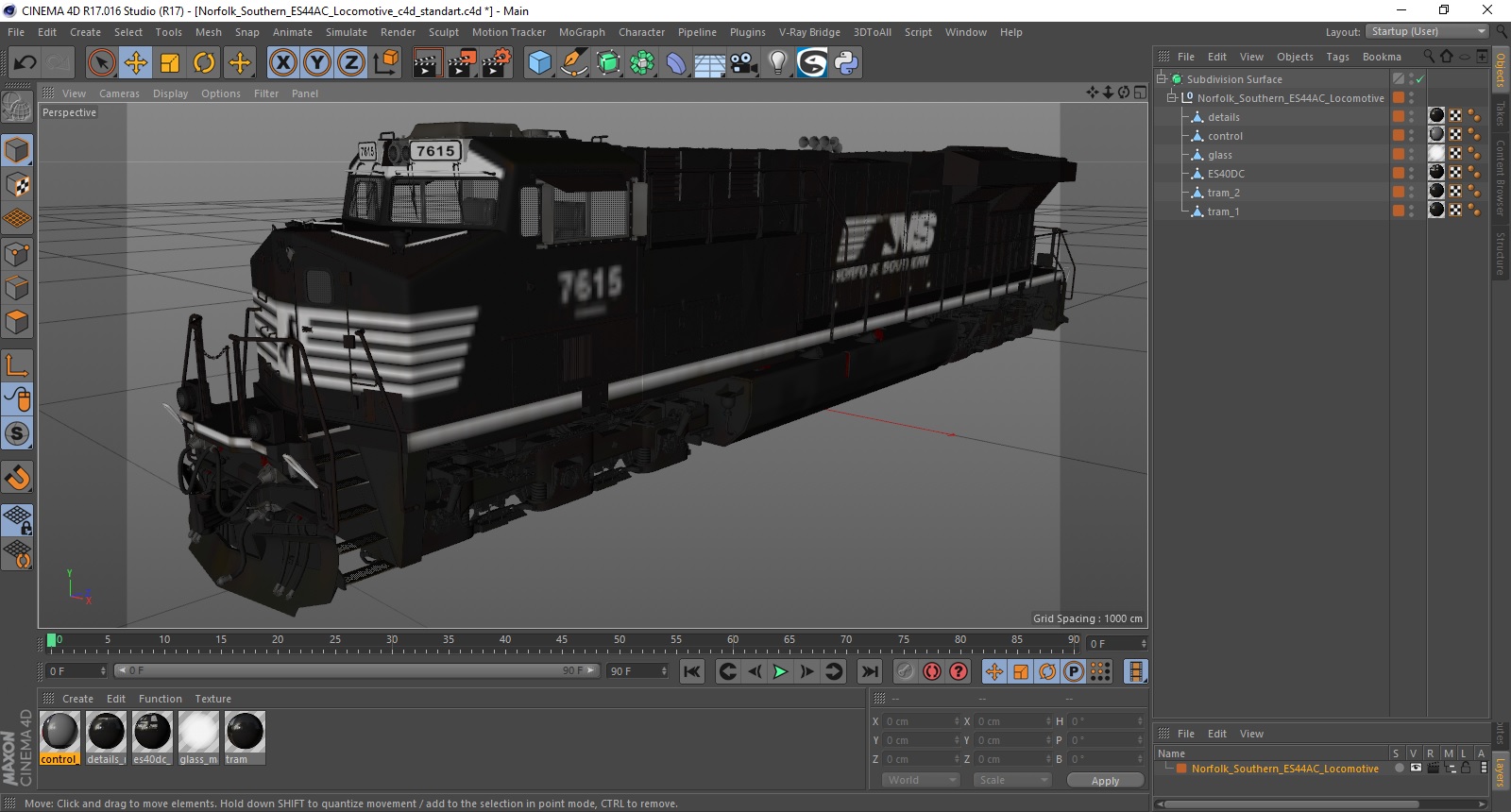The image size is (1511, 812).
Task: Open the Layout Startup dropdown
Action: coord(1428,31)
